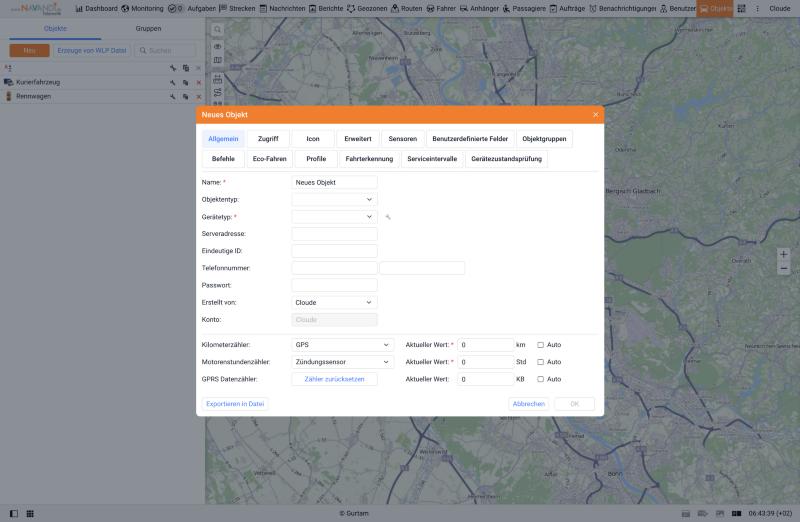Click the OK button in the dialog
This screenshot has width=800, height=522.
pyautogui.click(x=574, y=404)
